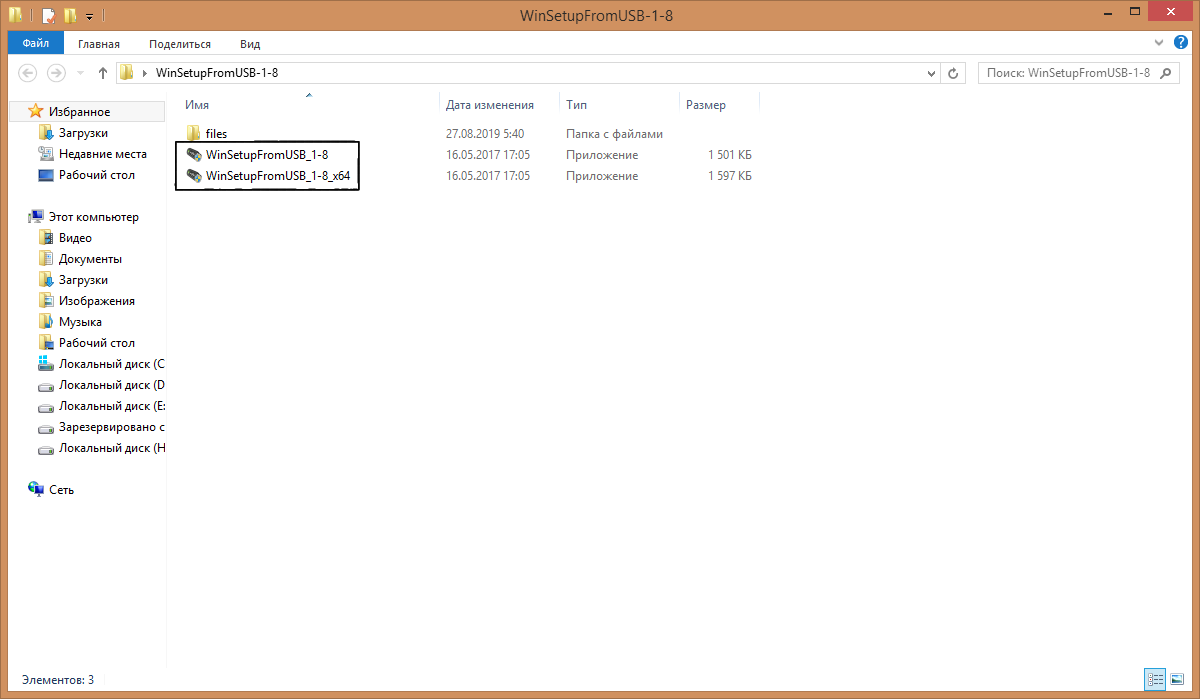Expand the ribbon with the chevron
The height and width of the screenshot is (699, 1200).
tap(1159, 43)
